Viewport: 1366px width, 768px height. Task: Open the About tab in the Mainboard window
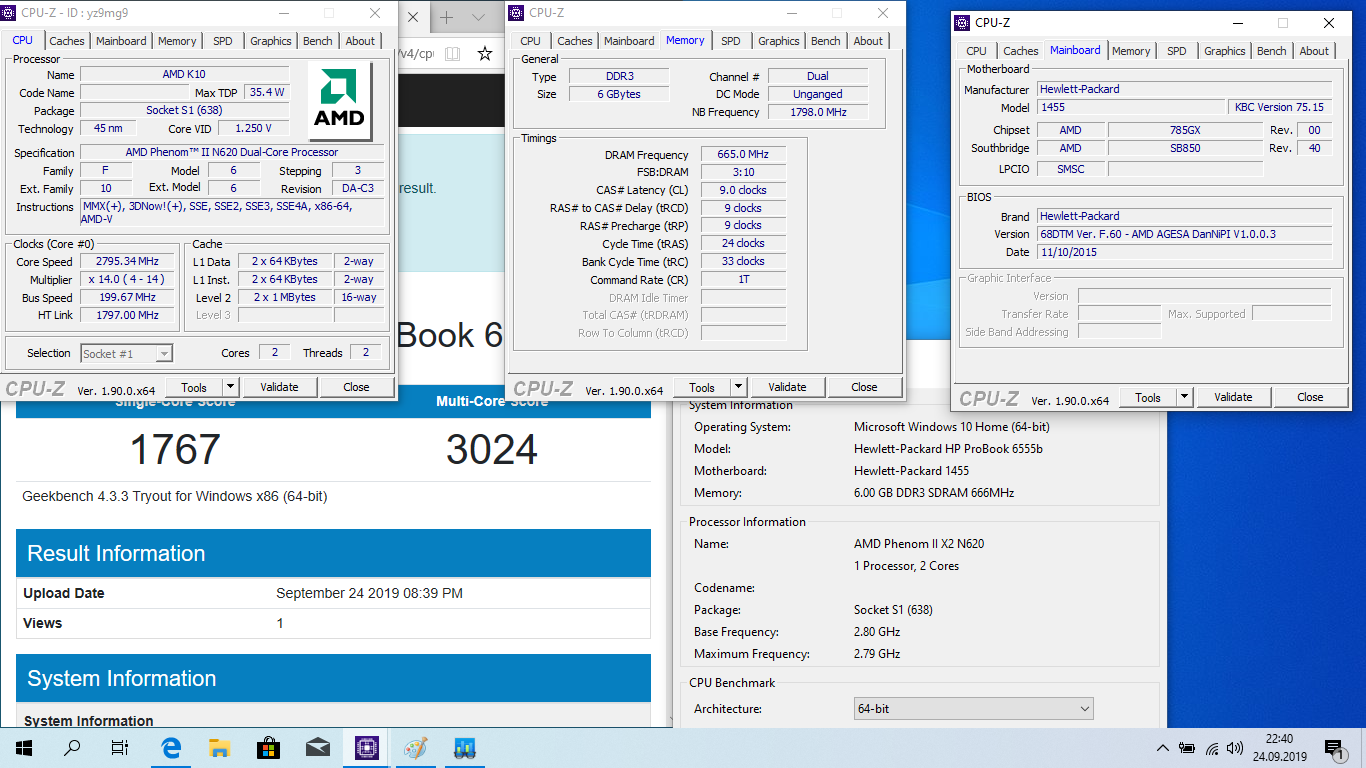tap(1315, 51)
